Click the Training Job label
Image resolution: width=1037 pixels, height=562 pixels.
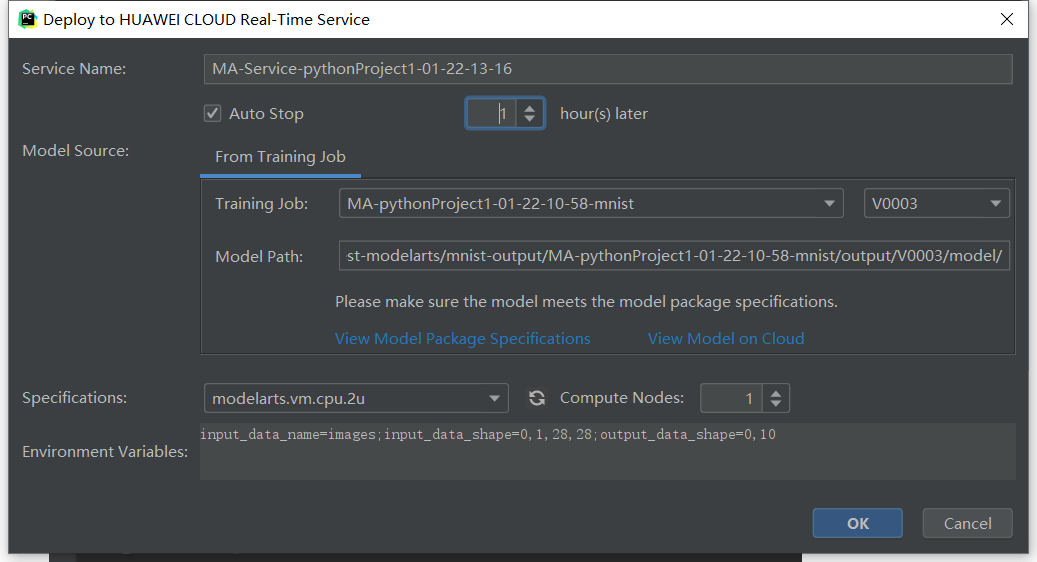[261, 204]
